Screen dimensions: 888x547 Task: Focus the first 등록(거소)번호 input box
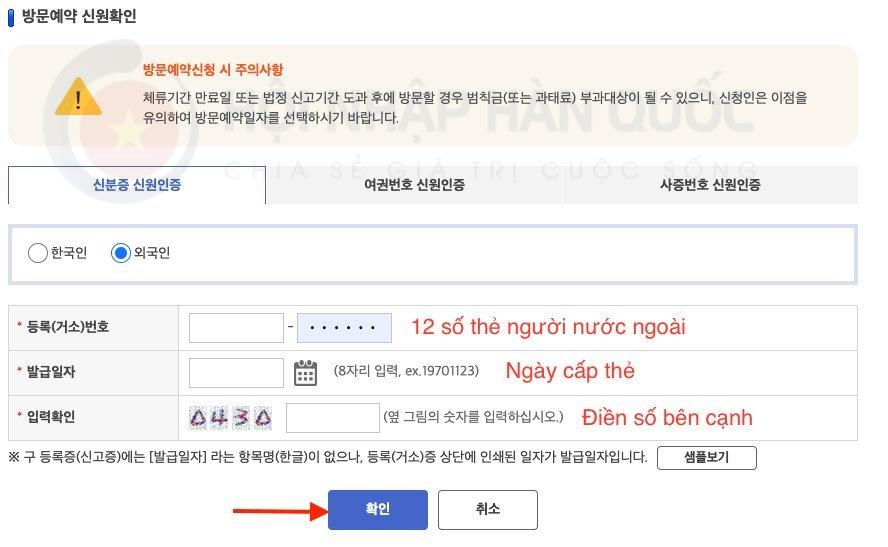[236, 328]
